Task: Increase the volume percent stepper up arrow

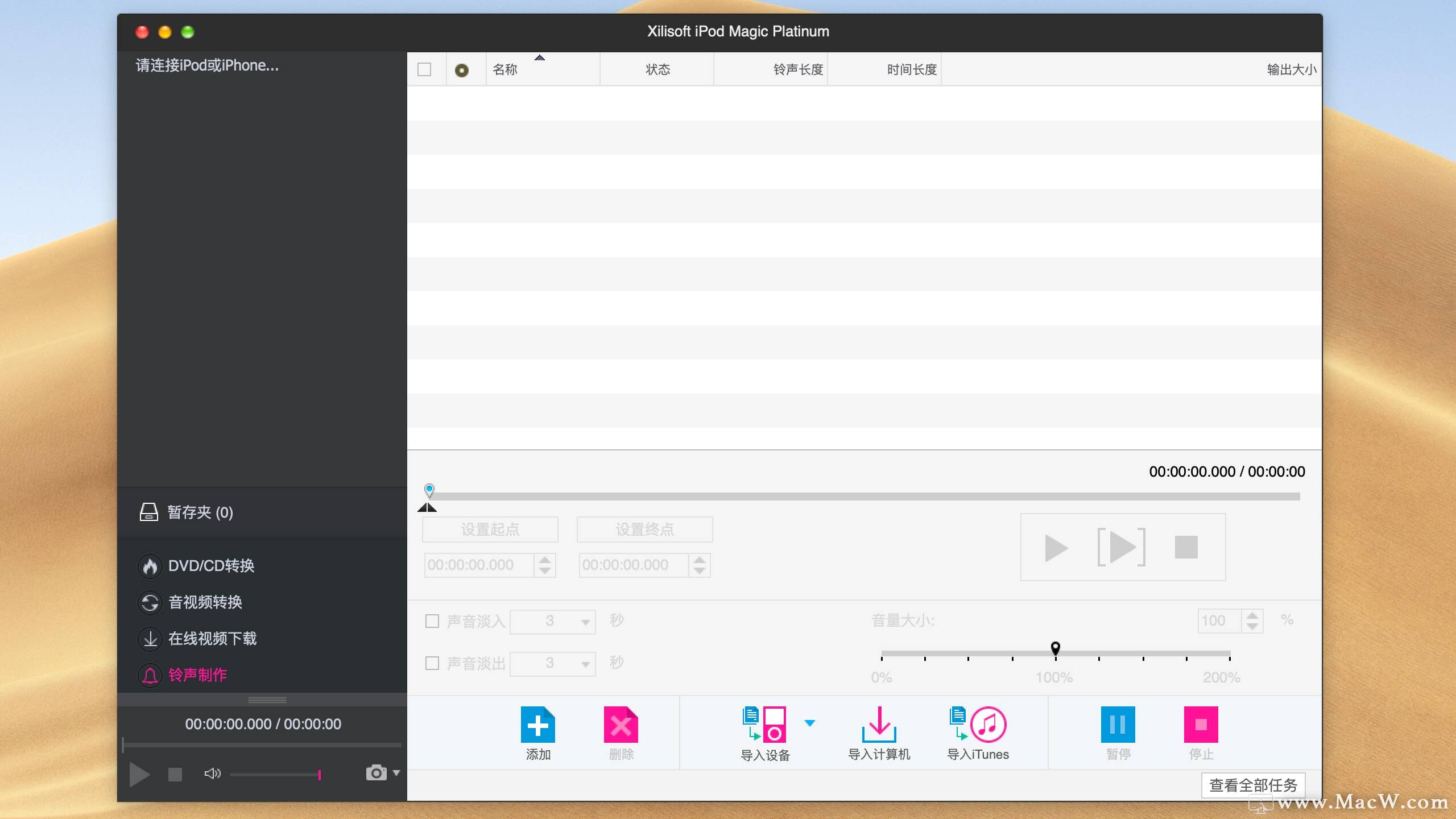Action: point(1252,615)
